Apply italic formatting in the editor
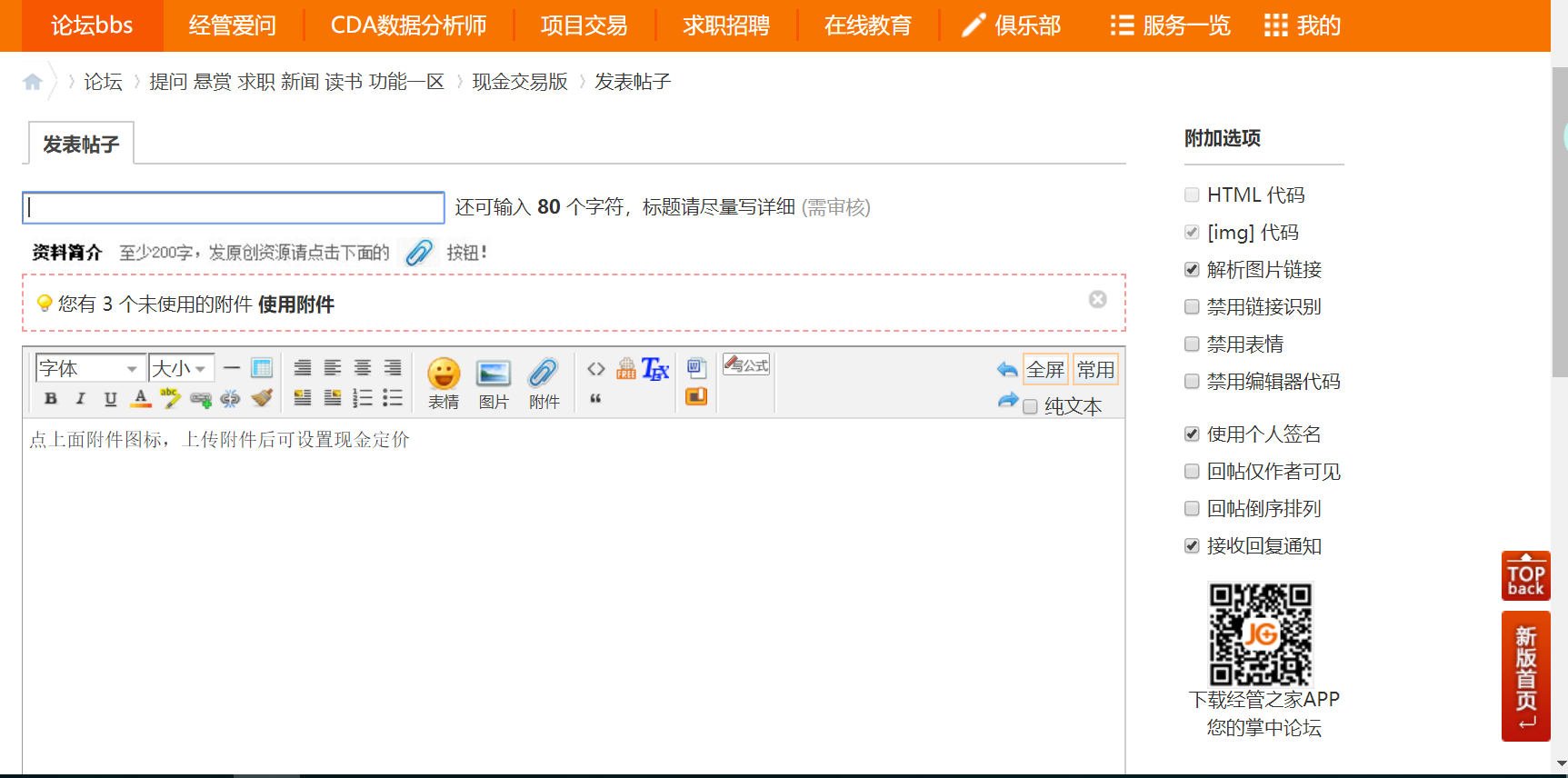 click(81, 398)
